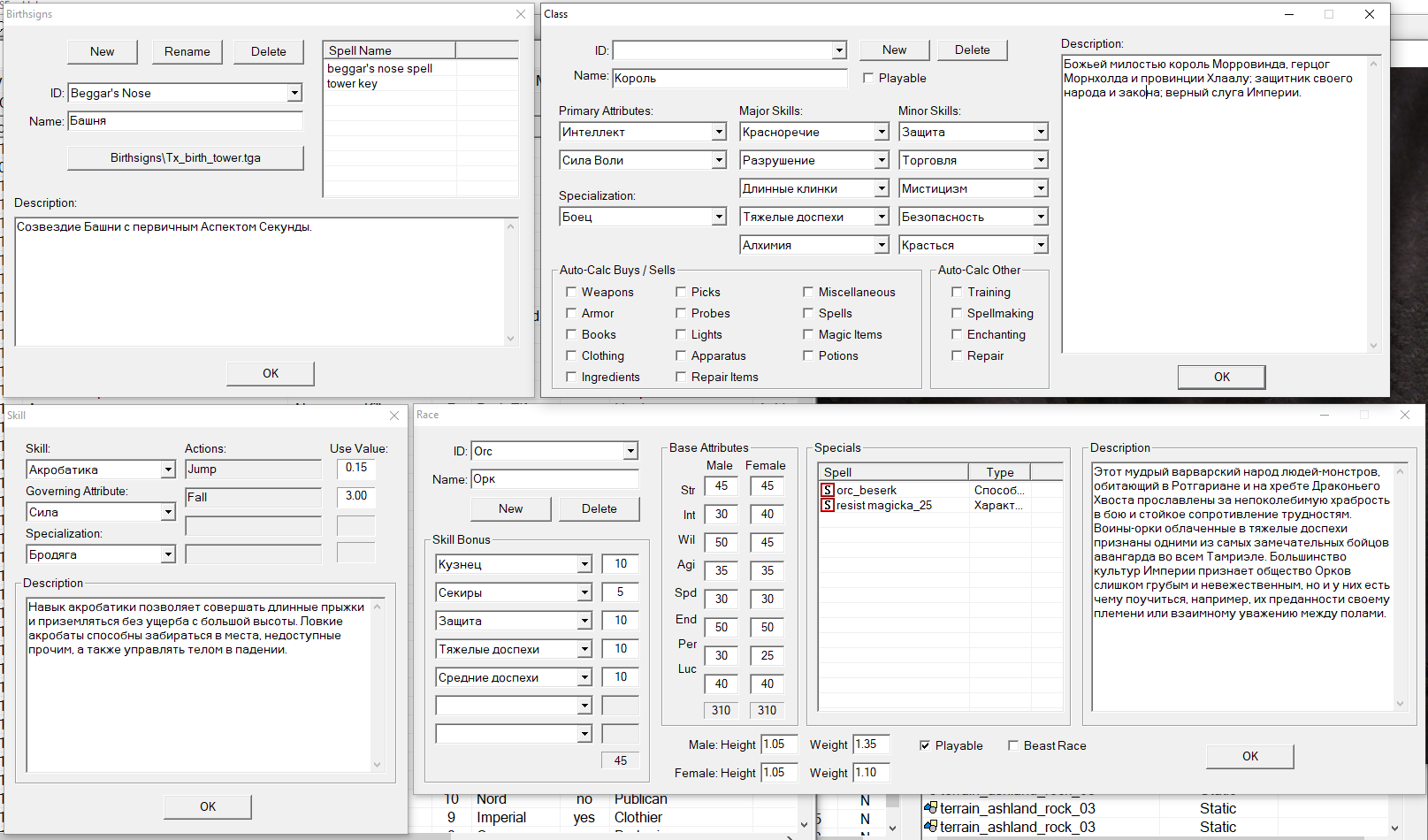
Task: Open the Birthsign ID dropdown Beggar's Nose
Action: click(x=294, y=93)
